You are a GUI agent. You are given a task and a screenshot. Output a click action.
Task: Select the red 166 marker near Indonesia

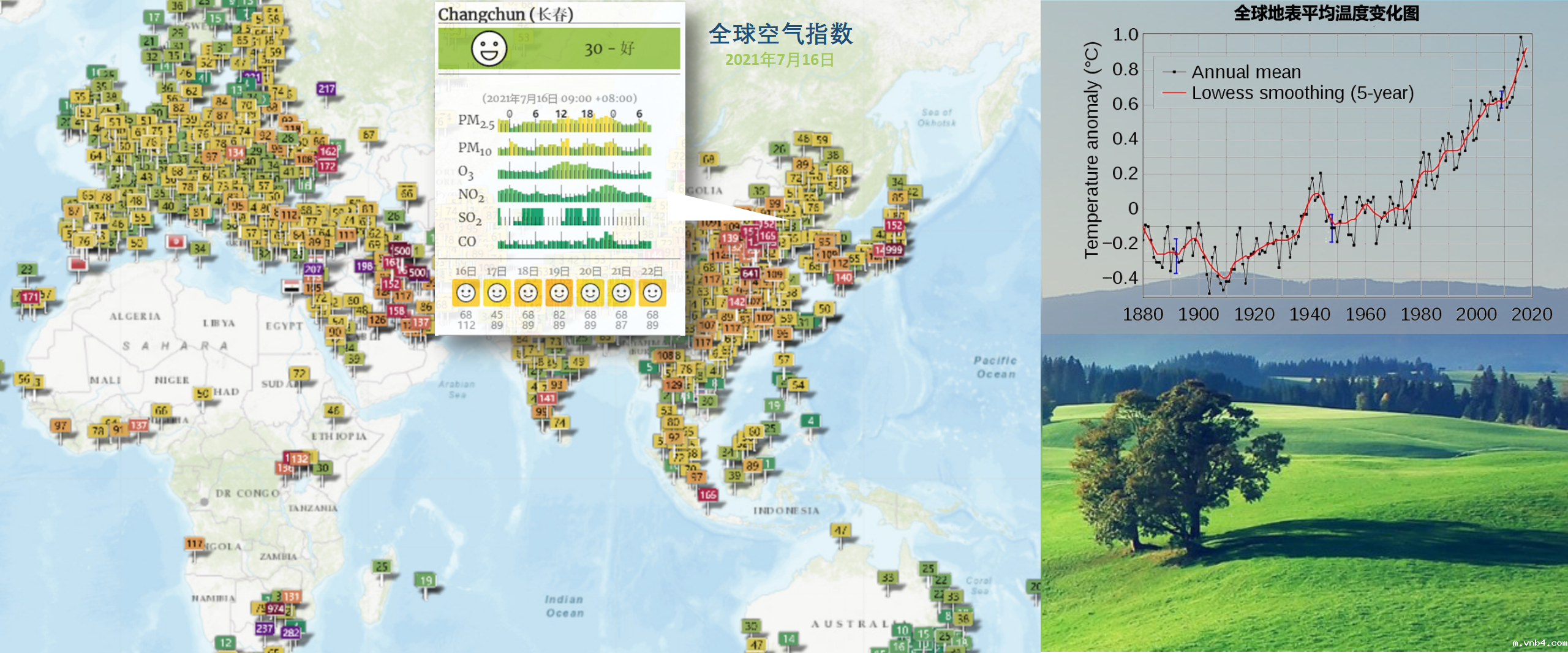(707, 494)
